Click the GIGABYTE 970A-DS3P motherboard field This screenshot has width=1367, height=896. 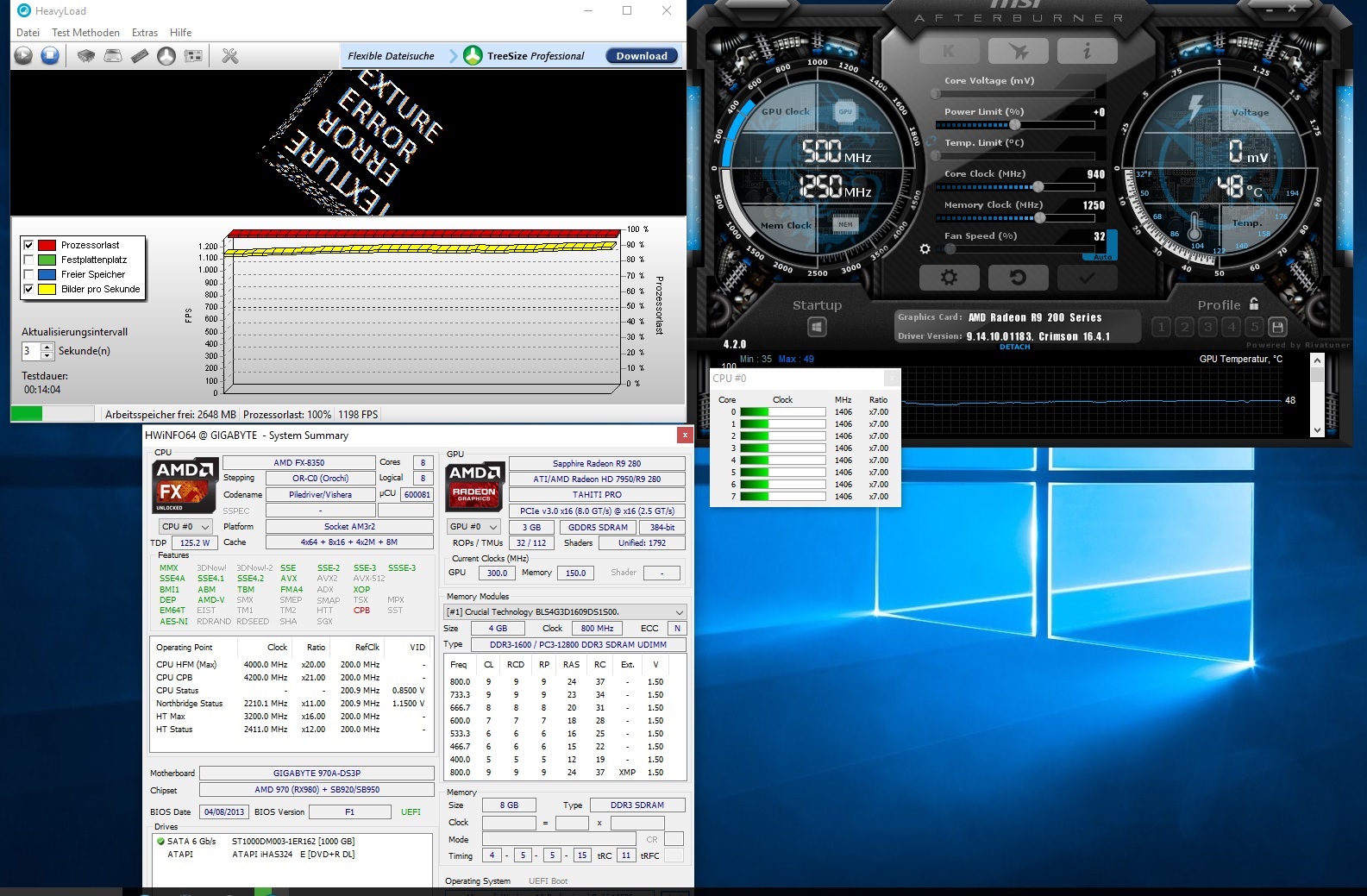click(x=317, y=773)
